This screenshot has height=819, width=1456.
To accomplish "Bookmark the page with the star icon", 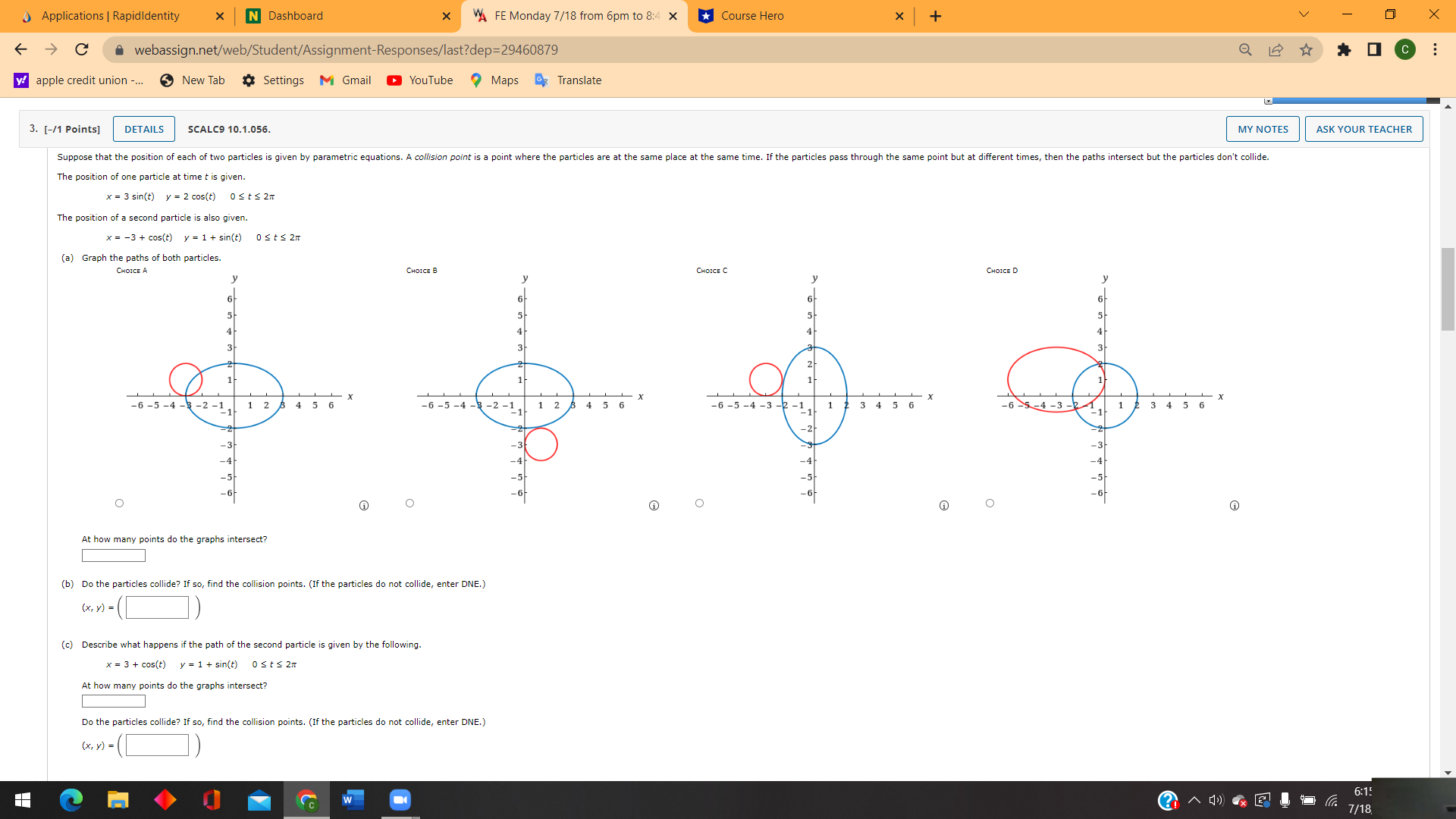I will [x=1306, y=49].
